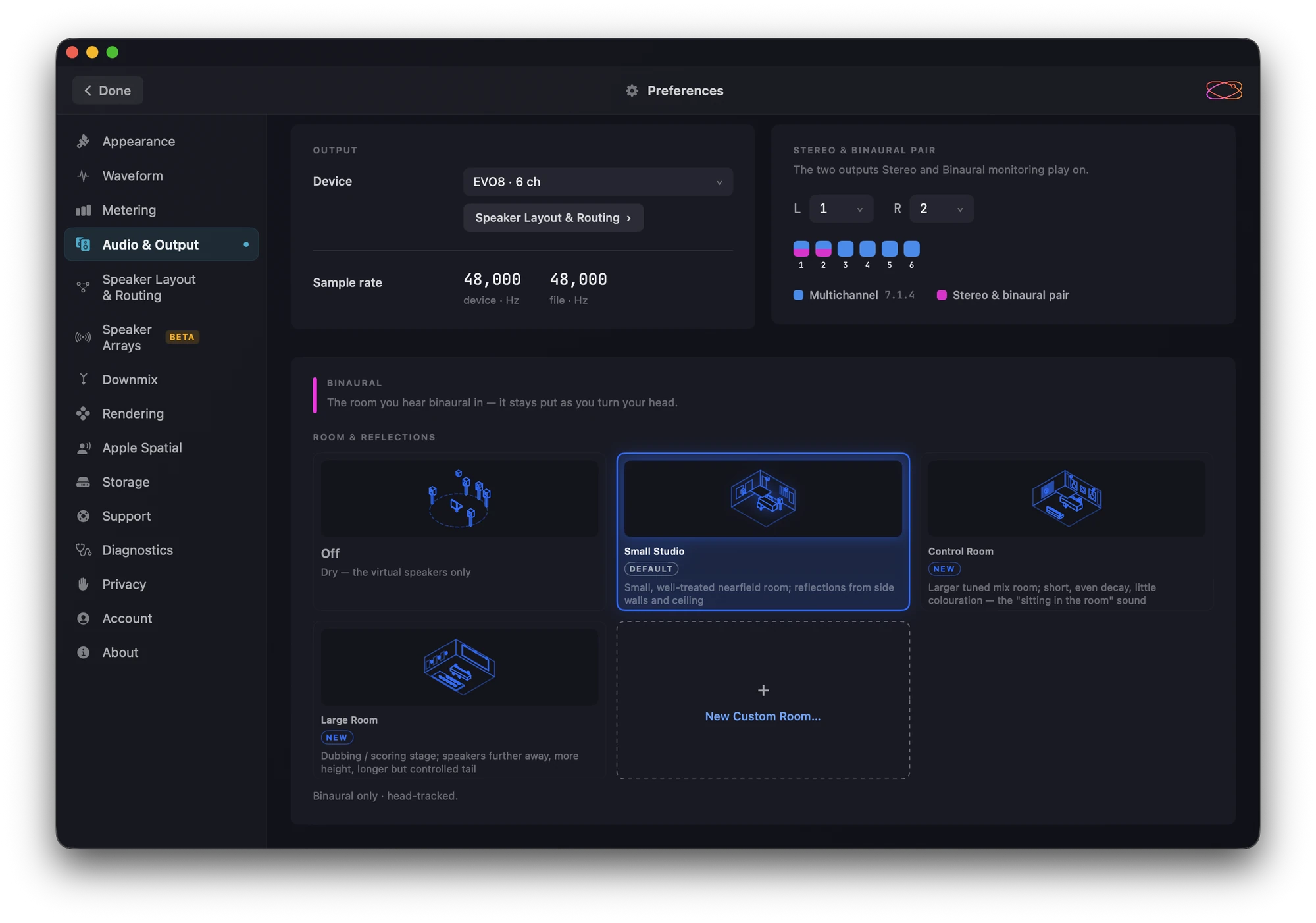Click the orbit logo at top right

[1224, 90]
